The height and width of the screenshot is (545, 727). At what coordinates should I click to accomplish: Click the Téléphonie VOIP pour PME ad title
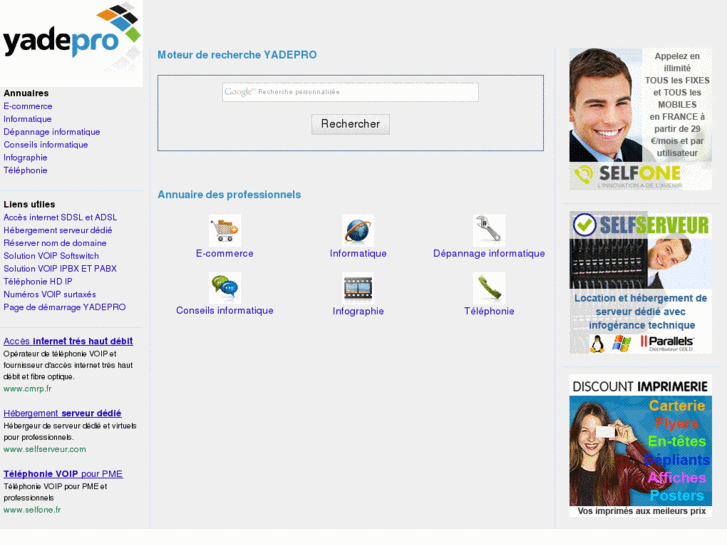[63, 474]
